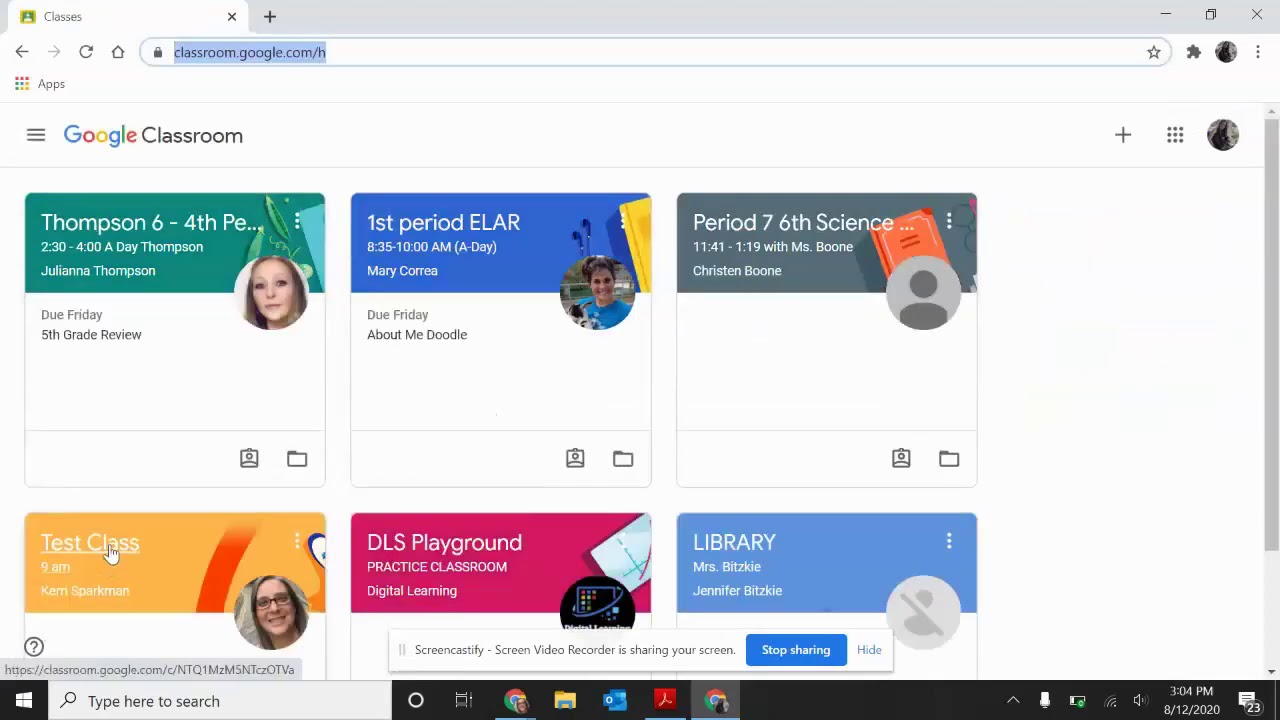
Task: Click the site security lock icon
Action: click(x=157, y=52)
